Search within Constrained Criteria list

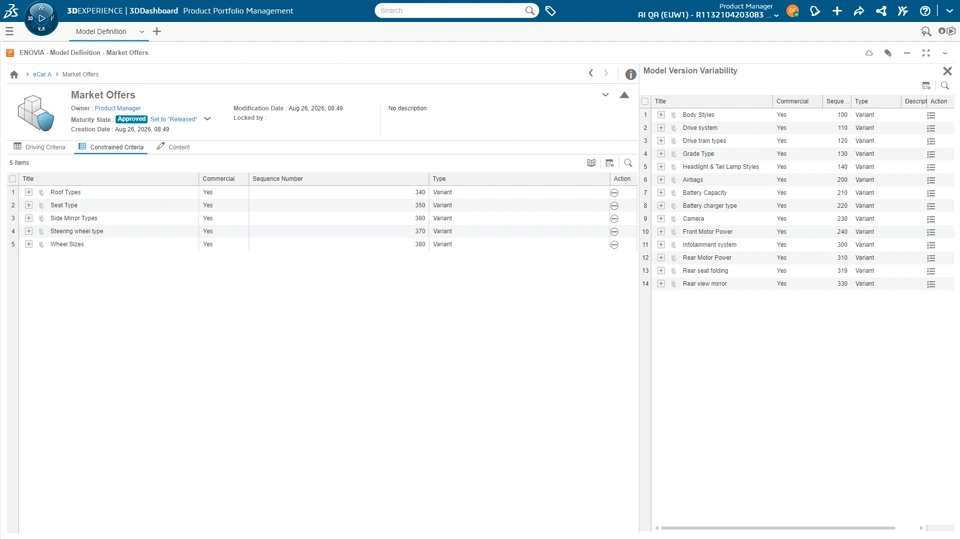coord(628,163)
